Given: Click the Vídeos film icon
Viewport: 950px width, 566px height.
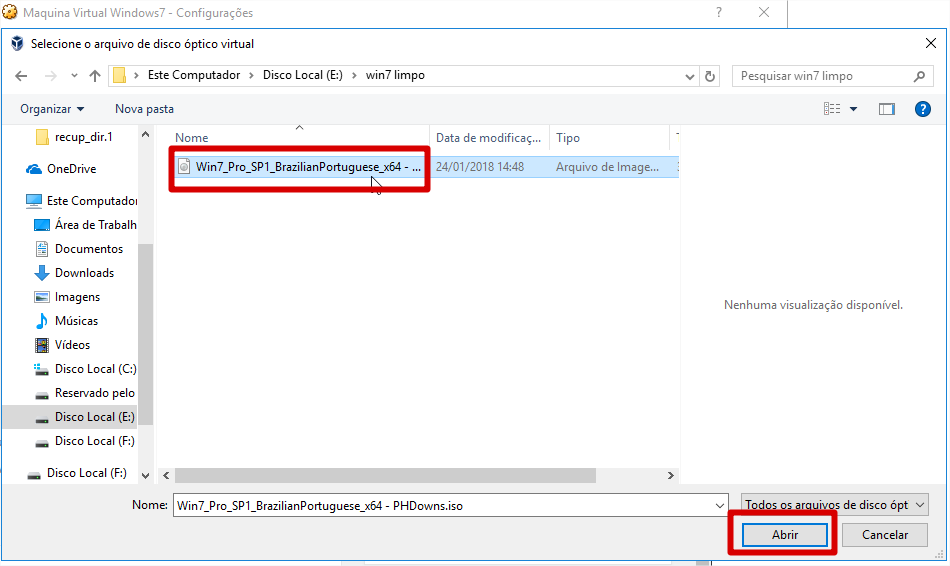Looking at the screenshot, I should pos(42,345).
